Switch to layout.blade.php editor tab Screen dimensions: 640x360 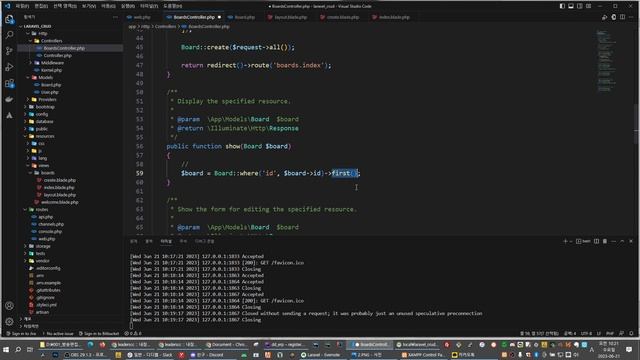click(290, 17)
